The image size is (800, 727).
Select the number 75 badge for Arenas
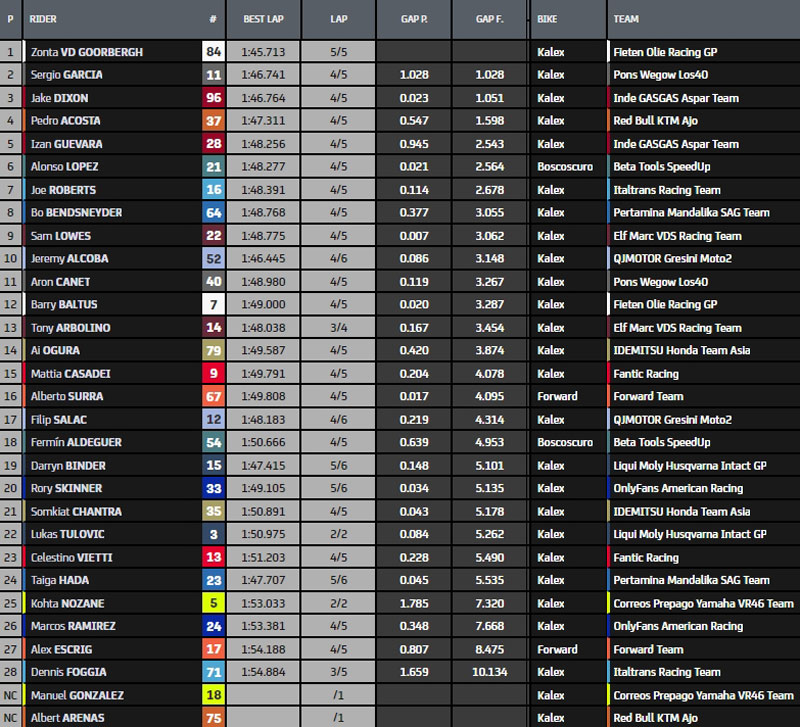coord(213,718)
